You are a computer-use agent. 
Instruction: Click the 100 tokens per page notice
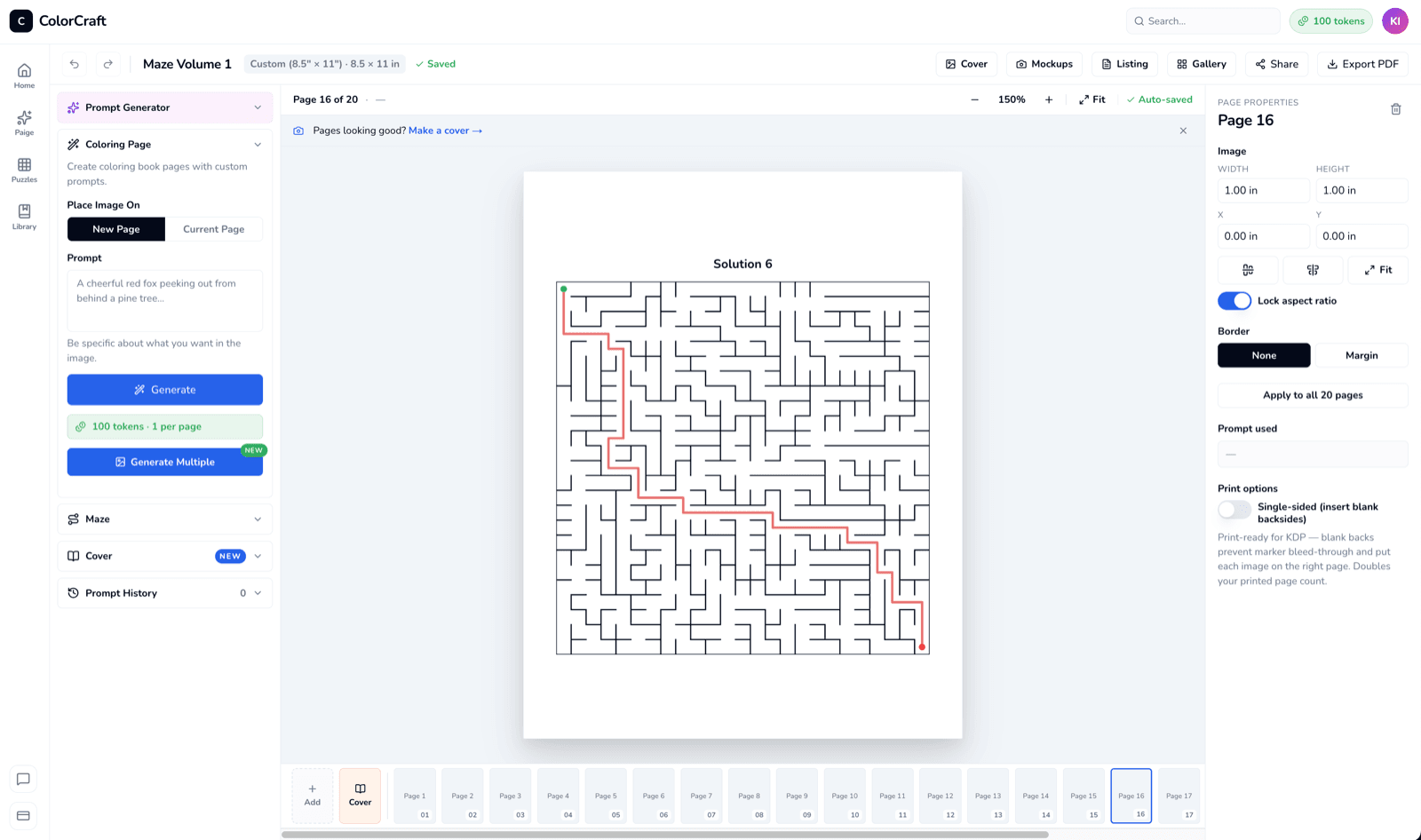coord(165,426)
